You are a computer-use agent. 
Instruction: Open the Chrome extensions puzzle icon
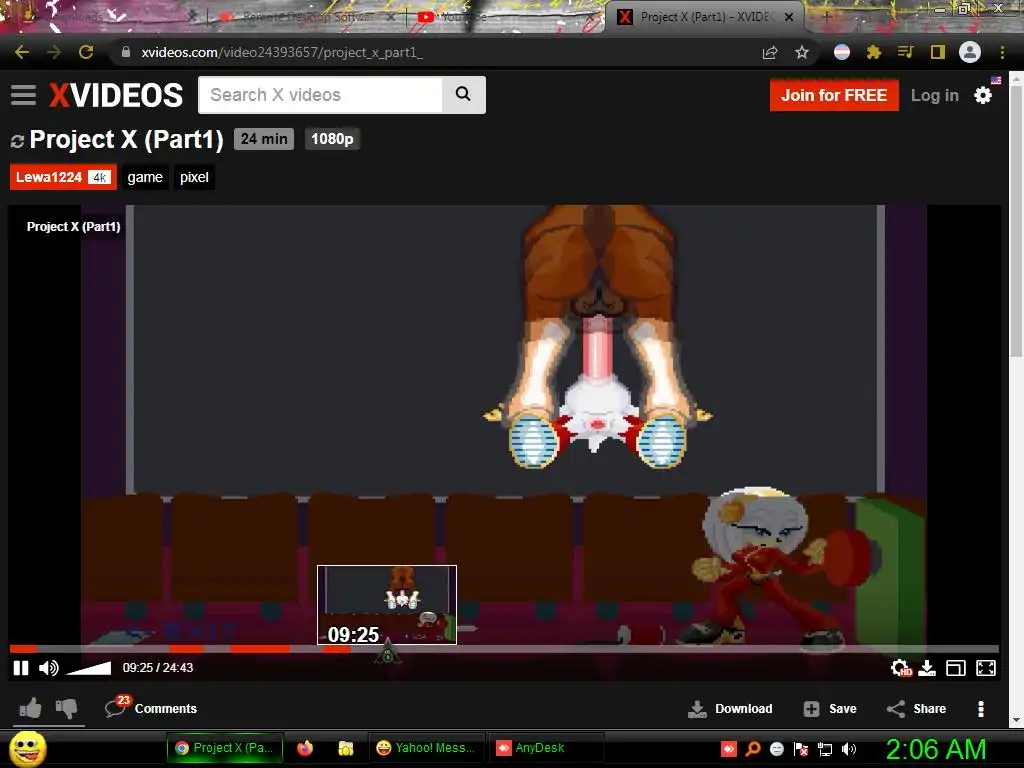tap(874, 52)
